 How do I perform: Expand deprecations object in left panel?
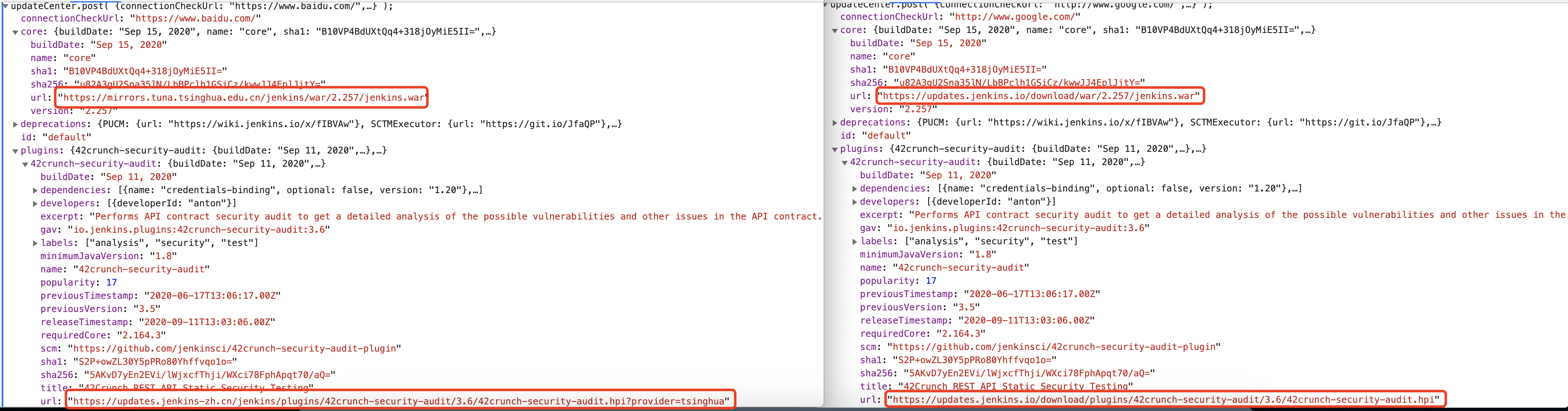(x=15, y=124)
